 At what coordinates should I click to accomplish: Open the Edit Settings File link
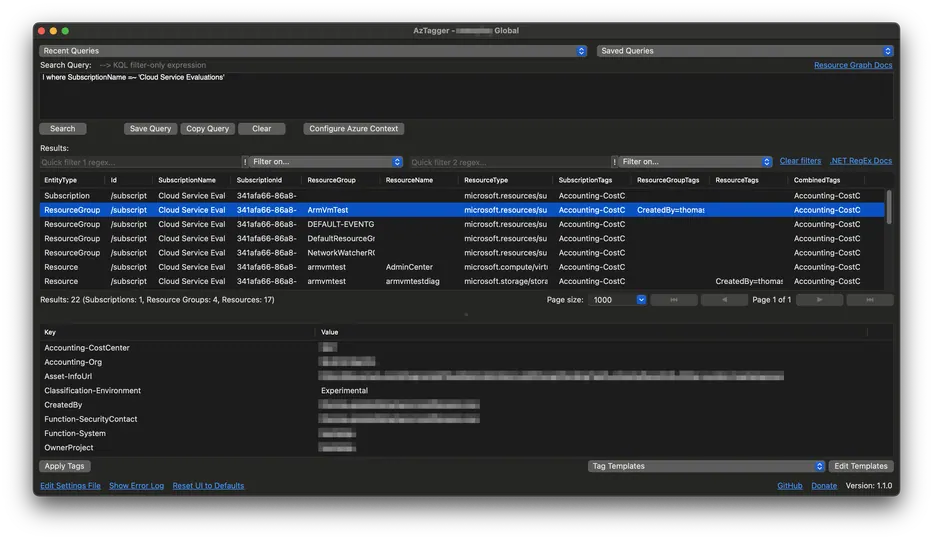pos(70,486)
